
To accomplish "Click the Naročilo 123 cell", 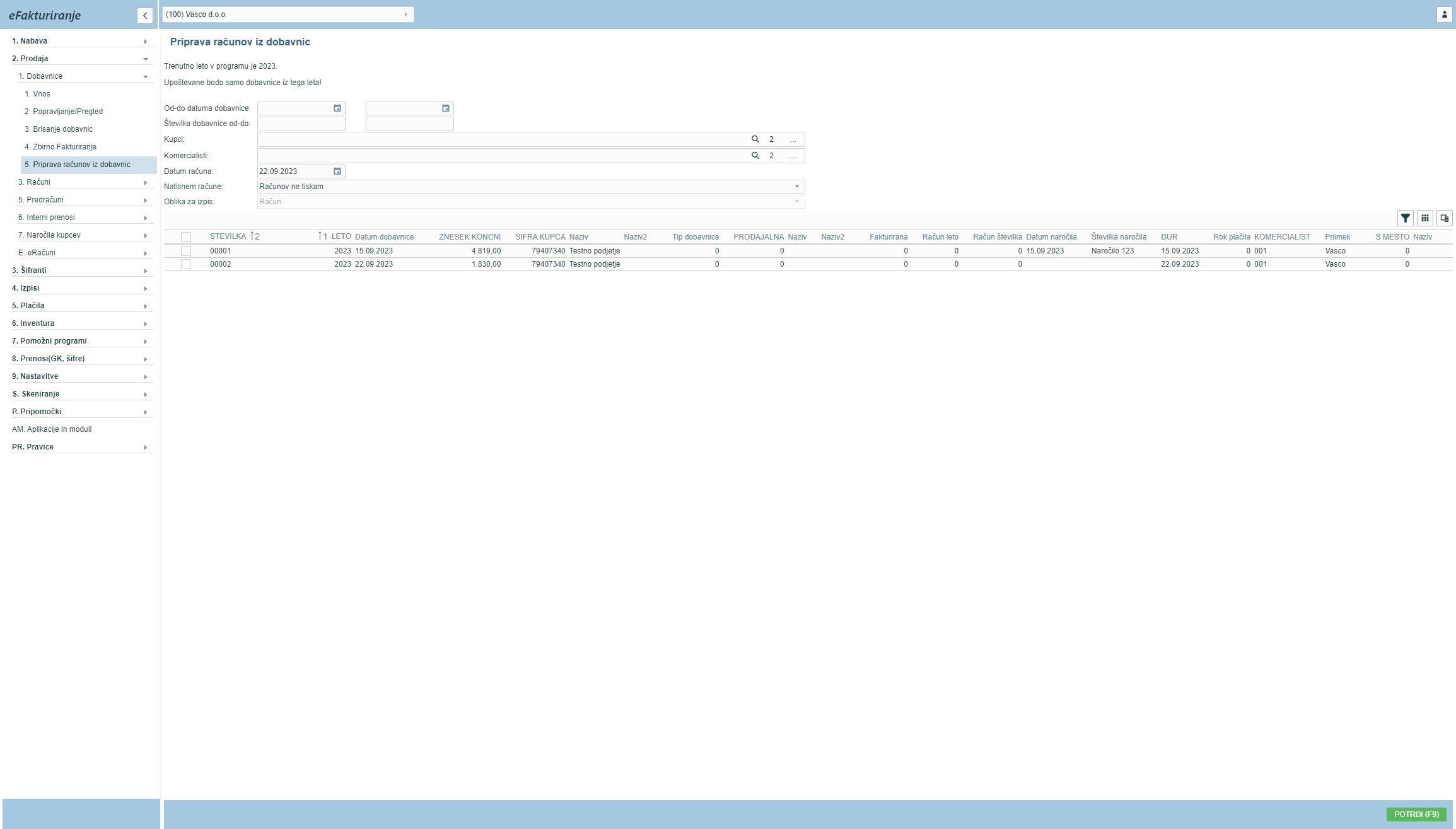I will point(1113,251).
